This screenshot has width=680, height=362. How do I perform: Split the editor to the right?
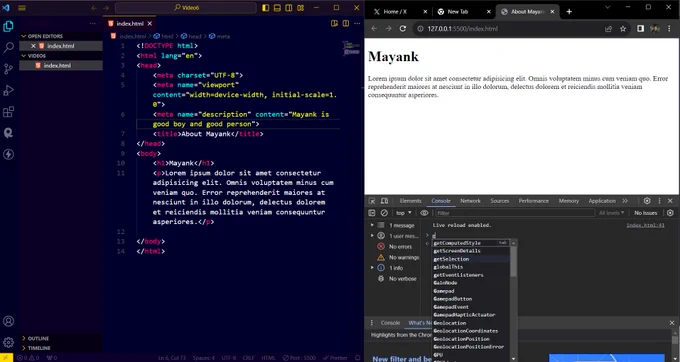(346, 23)
